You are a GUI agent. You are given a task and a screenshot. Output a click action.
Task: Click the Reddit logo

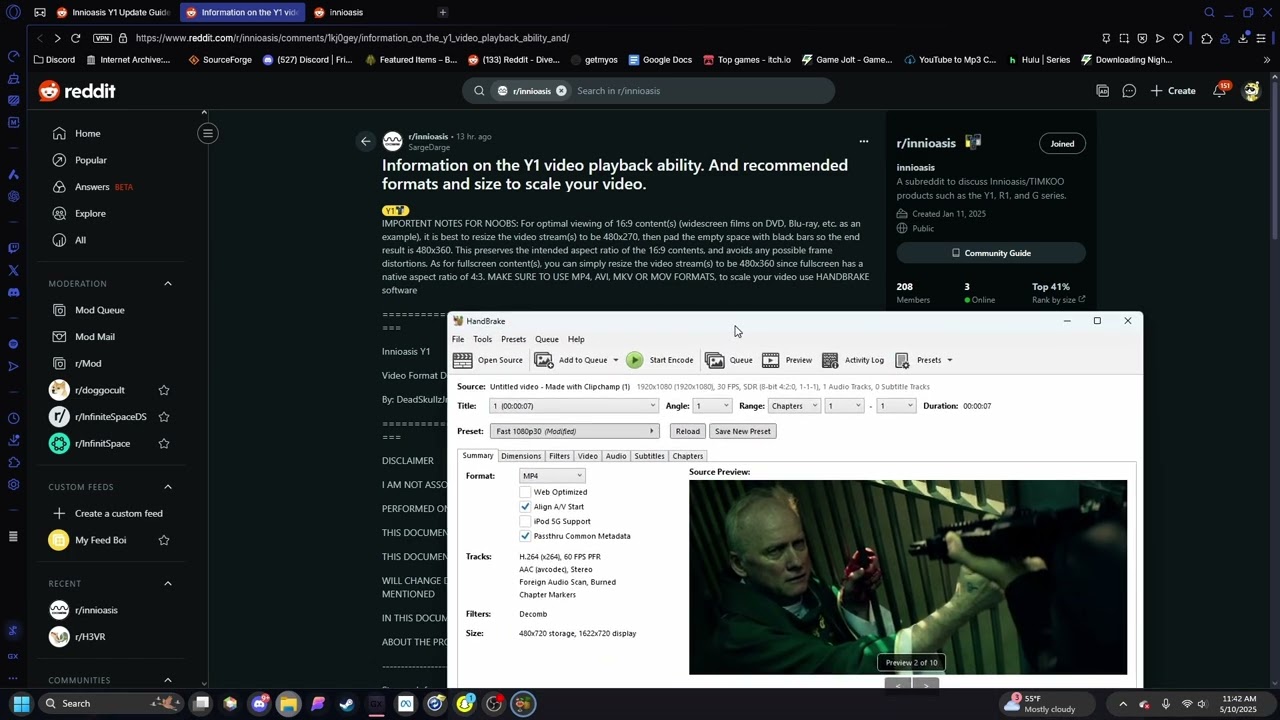(x=77, y=91)
